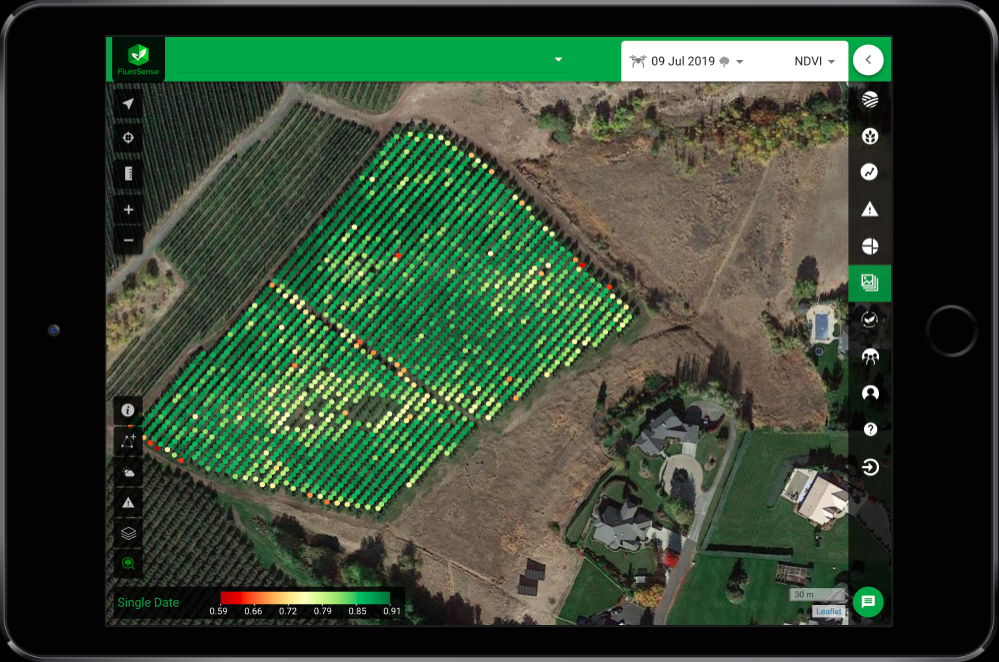Screen dimensions: 999x662
Task: Click the NDVI color legend gradient bar
Action: coord(305,598)
